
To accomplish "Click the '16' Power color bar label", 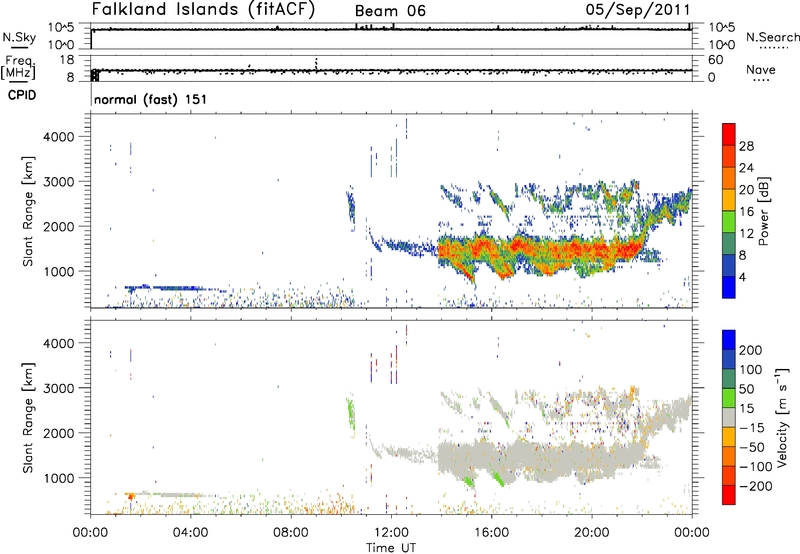I will tap(746, 212).
